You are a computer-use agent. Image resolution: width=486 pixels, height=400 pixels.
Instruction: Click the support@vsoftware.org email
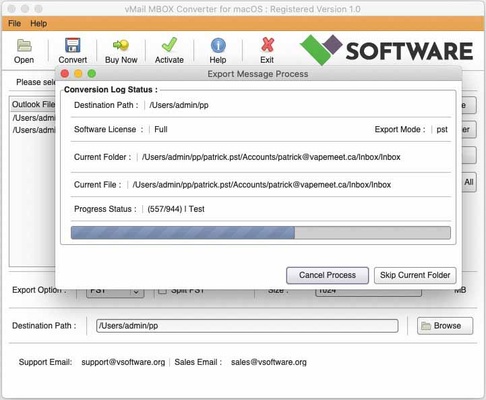tap(123, 362)
